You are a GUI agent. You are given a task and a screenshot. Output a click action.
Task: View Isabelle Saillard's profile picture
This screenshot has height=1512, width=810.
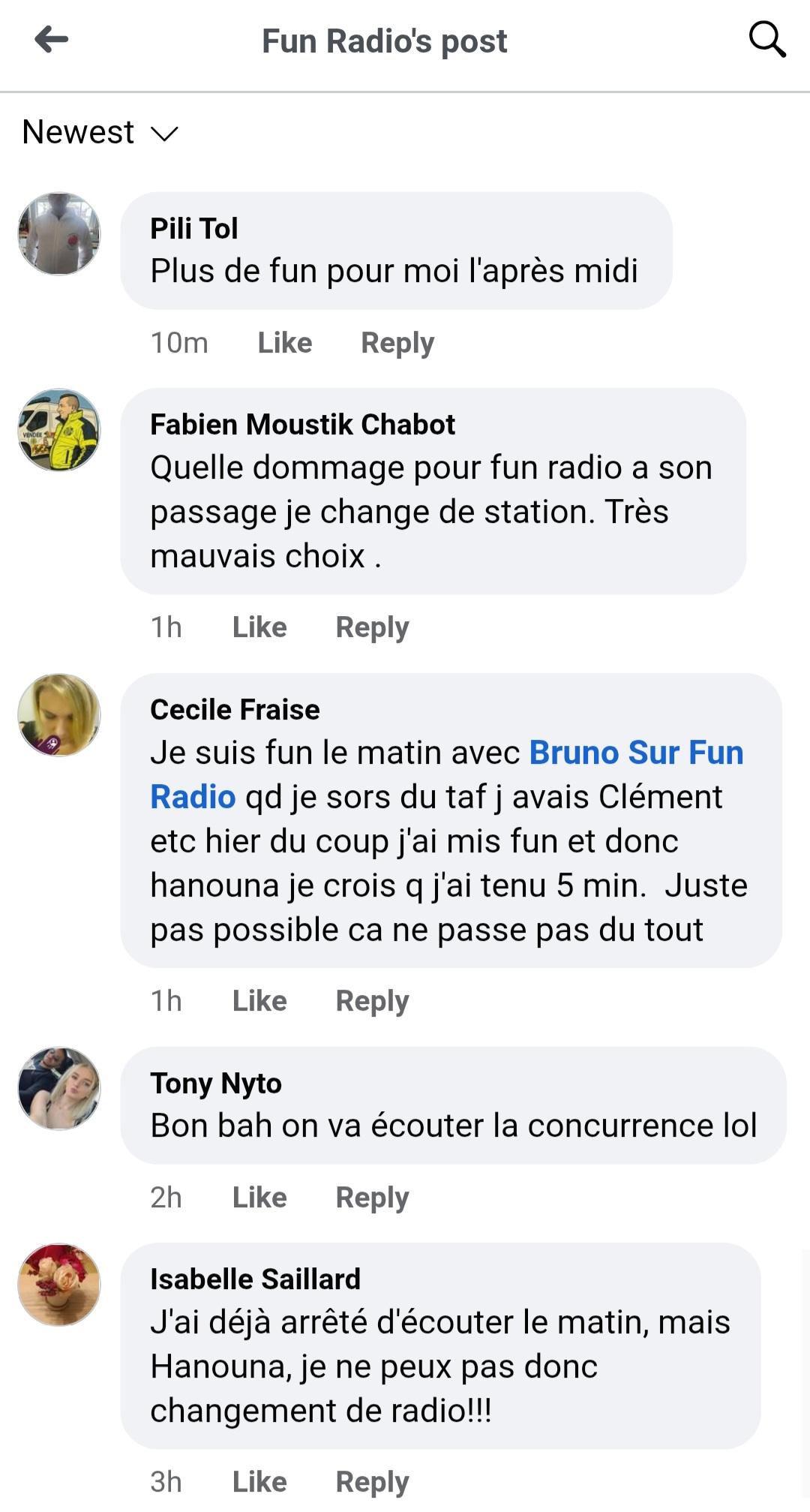click(x=59, y=1285)
